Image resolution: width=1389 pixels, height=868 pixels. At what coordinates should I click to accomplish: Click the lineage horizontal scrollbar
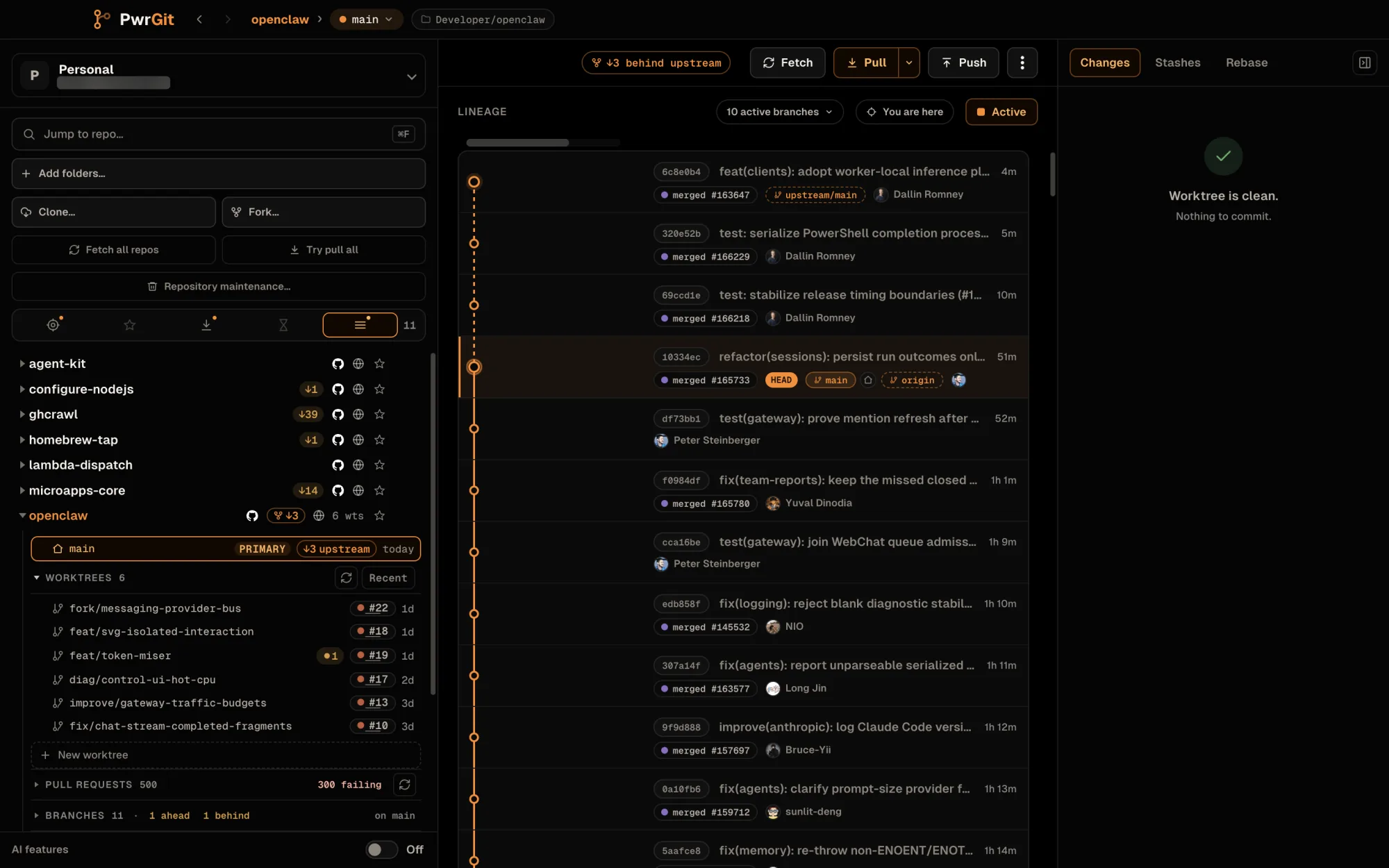click(517, 142)
